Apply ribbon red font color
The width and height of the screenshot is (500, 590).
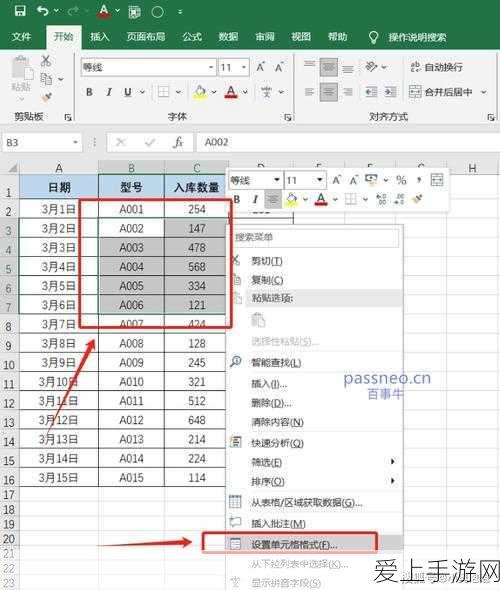[x=231, y=92]
